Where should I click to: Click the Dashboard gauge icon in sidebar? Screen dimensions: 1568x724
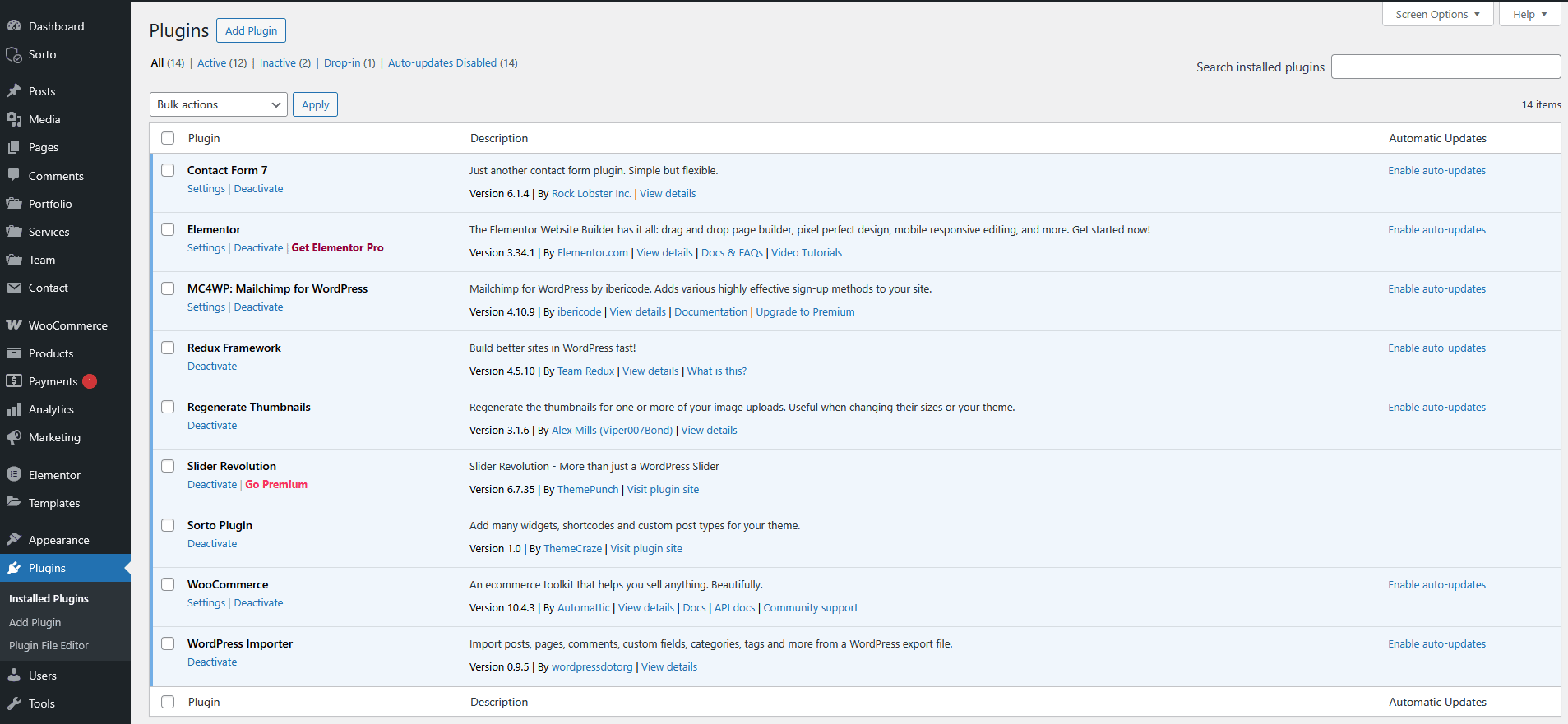[14, 26]
